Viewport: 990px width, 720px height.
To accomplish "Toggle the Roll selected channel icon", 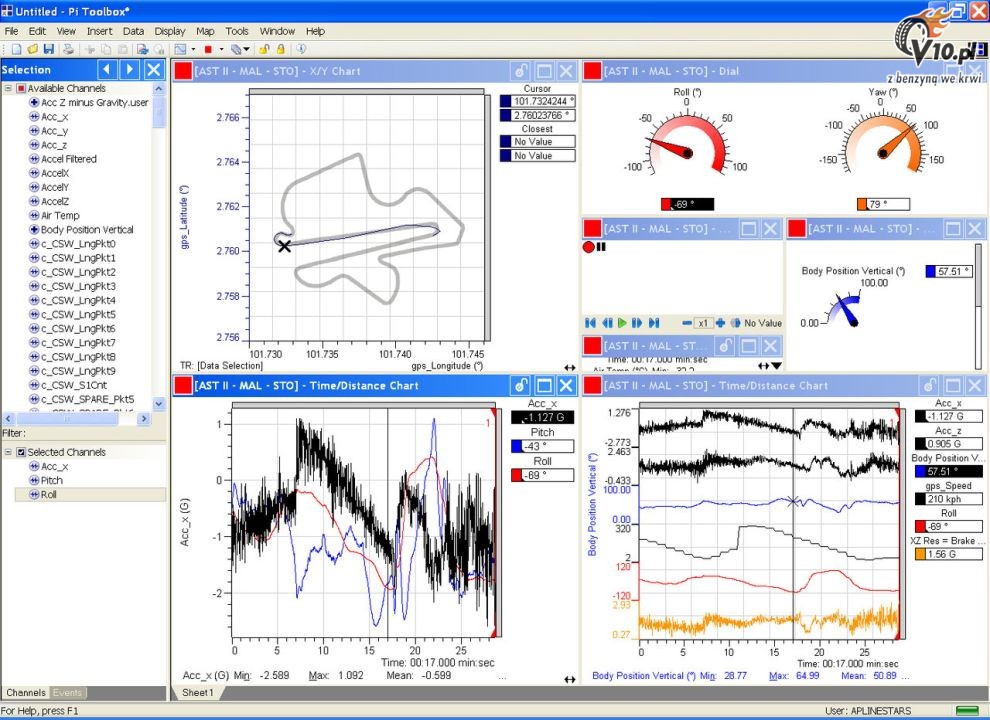I will point(34,495).
